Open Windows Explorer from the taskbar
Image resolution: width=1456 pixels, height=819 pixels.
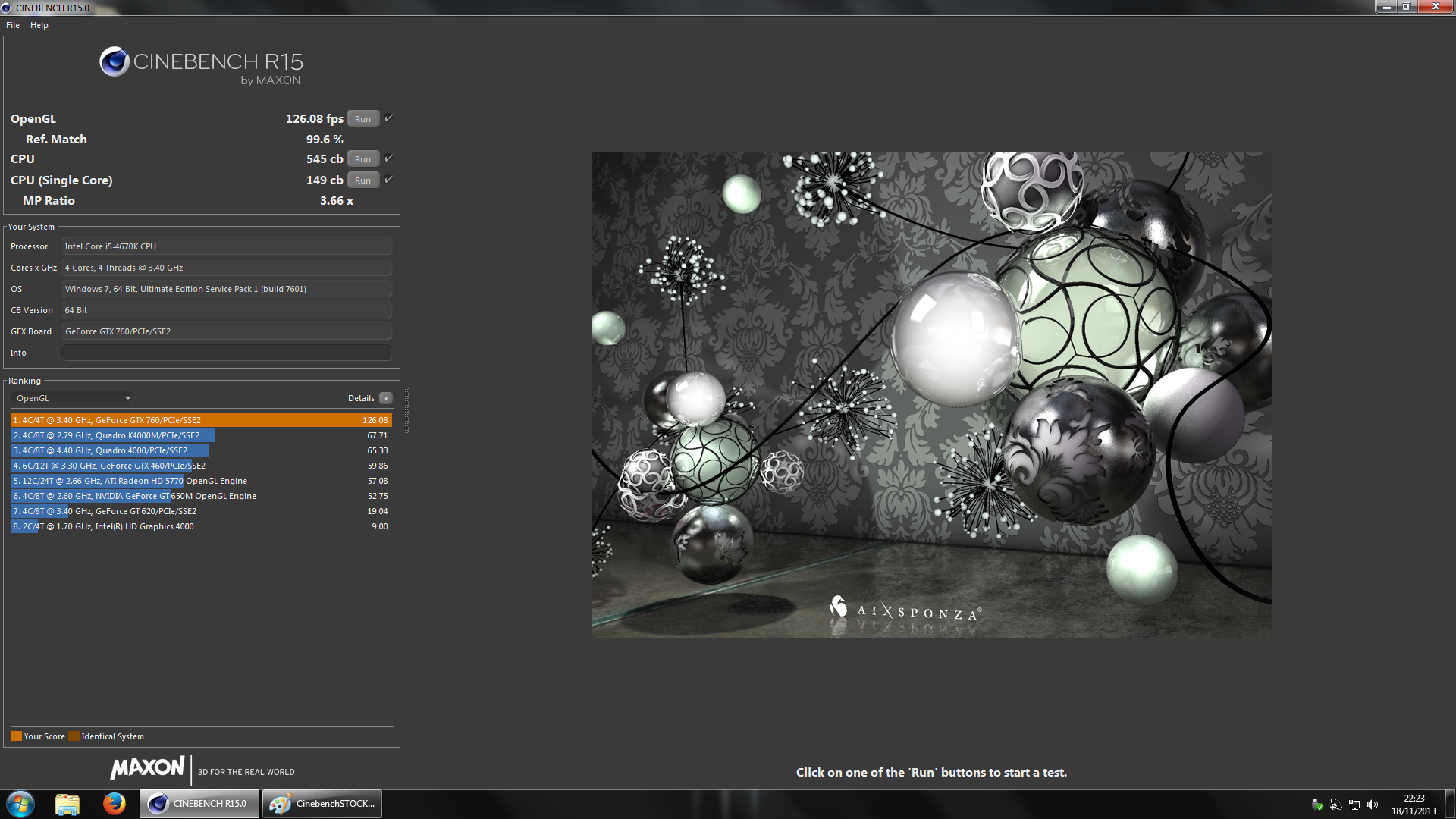click(x=67, y=804)
